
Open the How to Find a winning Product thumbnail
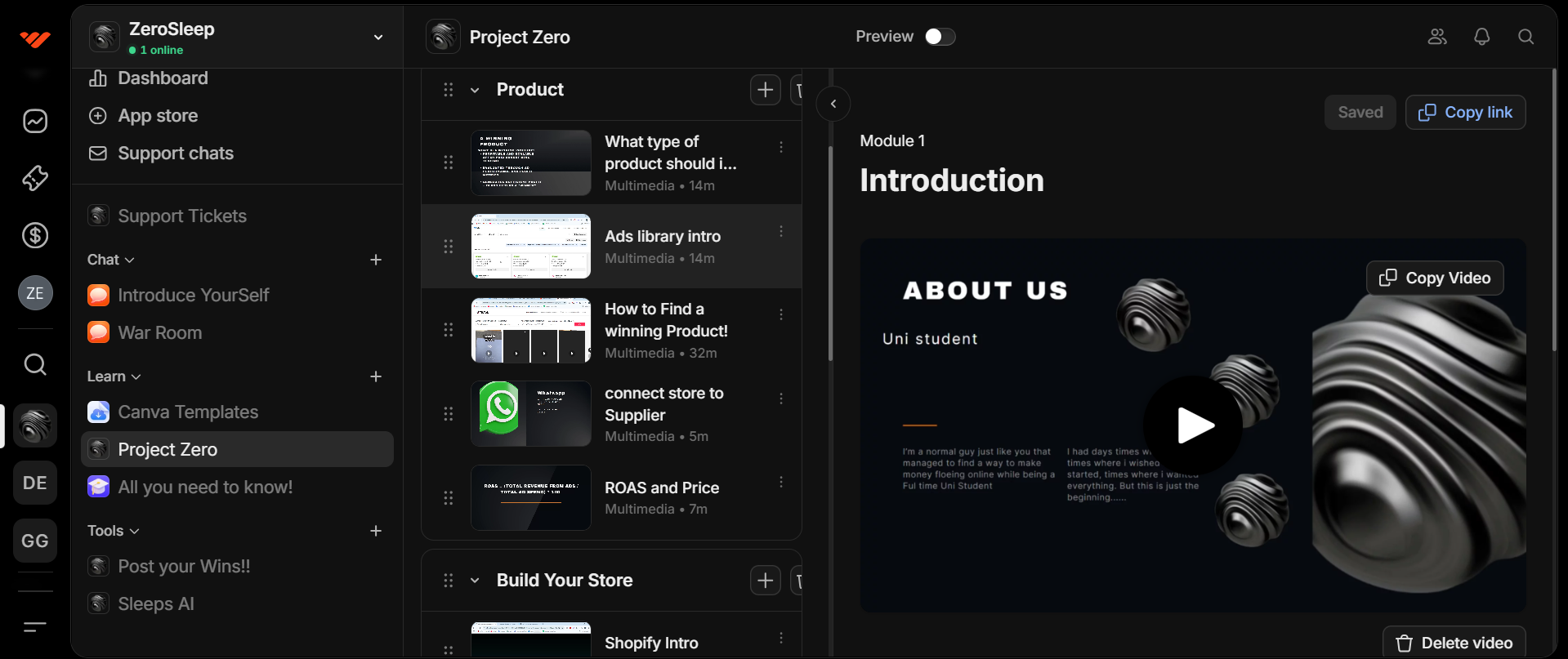pyautogui.click(x=531, y=330)
